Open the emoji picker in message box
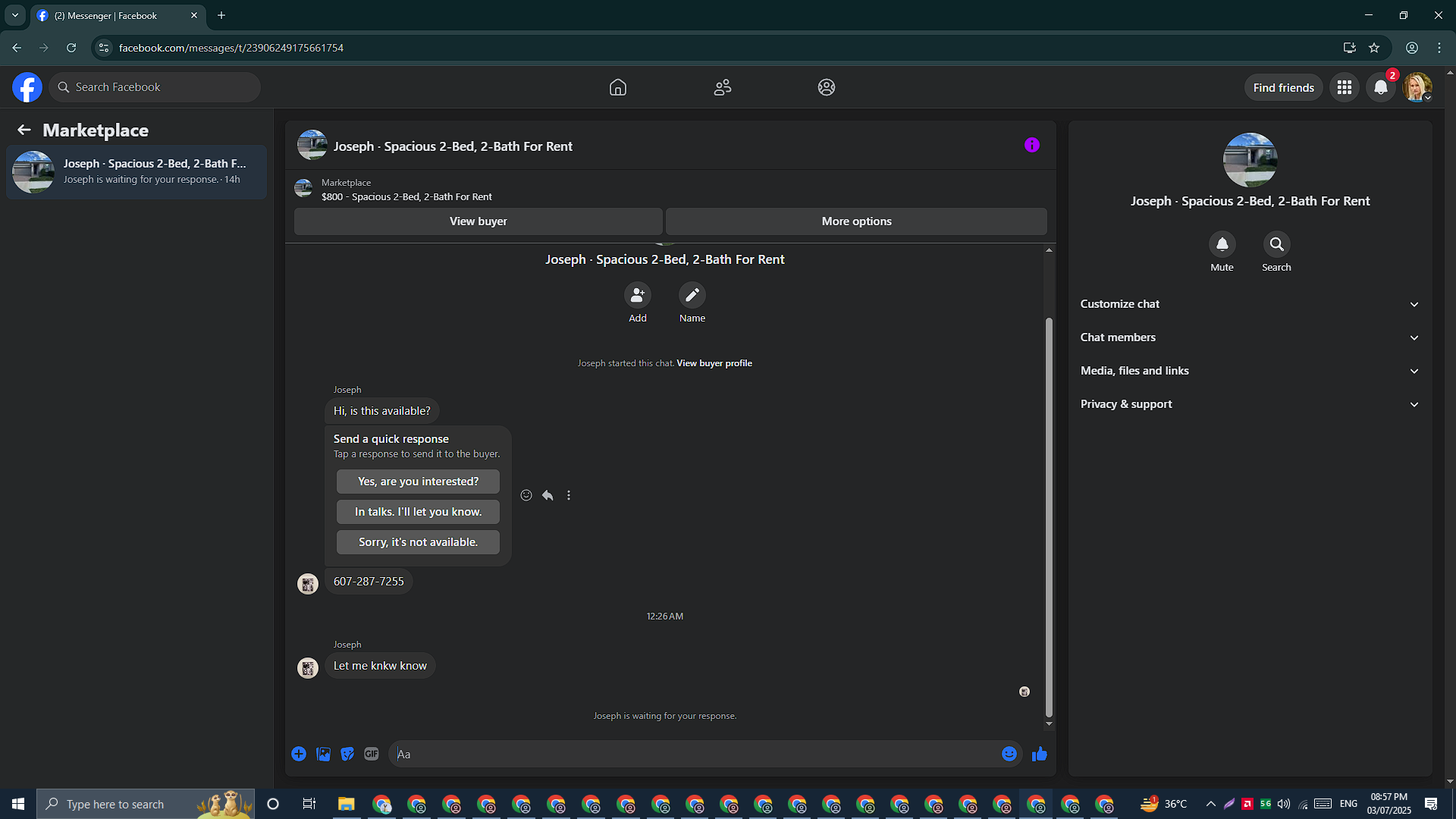Viewport: 1456px width, 819px height. click(x=1009, y=754)
